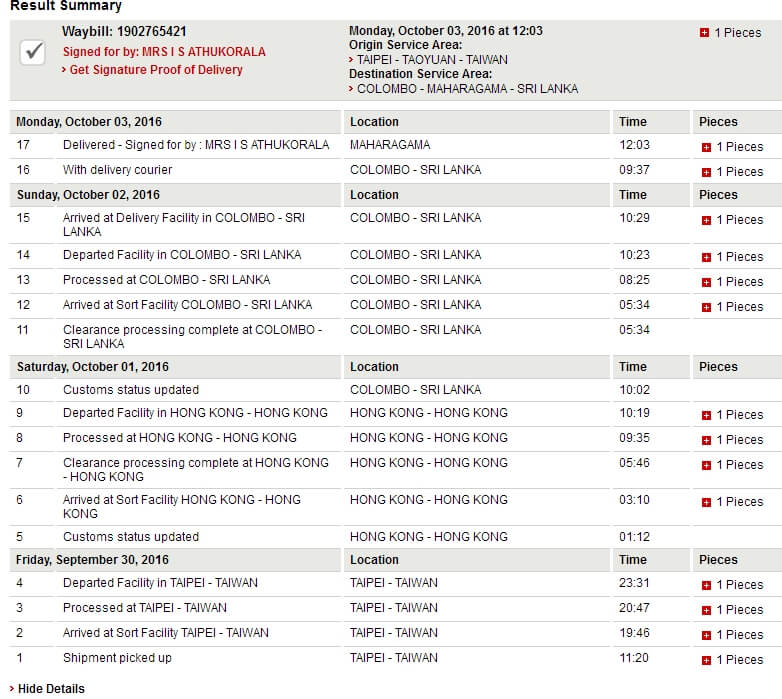Image resolution: width=782 pixels, height=699 pixels.
Task: Expand pieces for Departed Facility in COLOMBO
Action: [706, 257]
